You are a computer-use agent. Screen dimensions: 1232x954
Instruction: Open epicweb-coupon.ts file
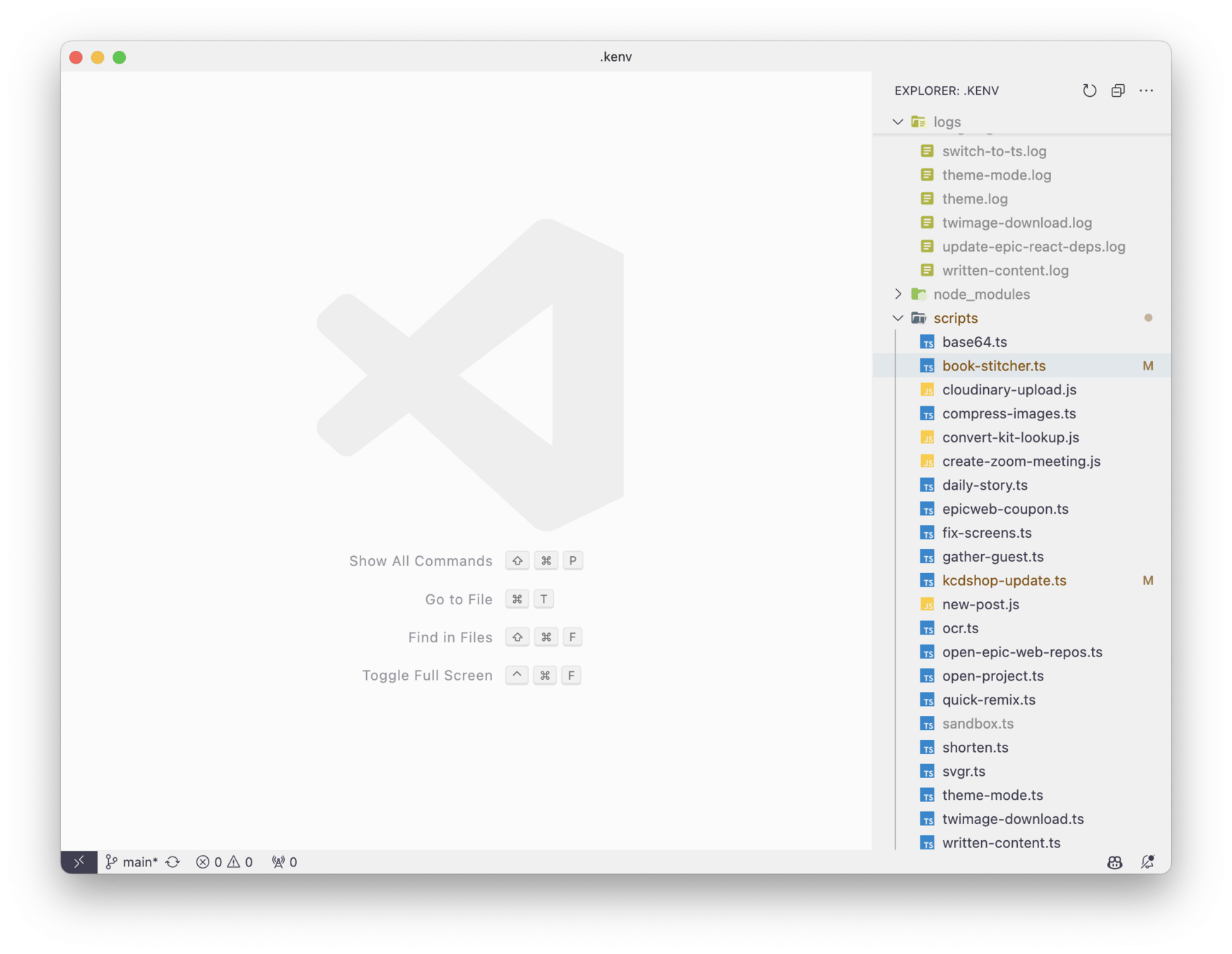(1022, 509)
